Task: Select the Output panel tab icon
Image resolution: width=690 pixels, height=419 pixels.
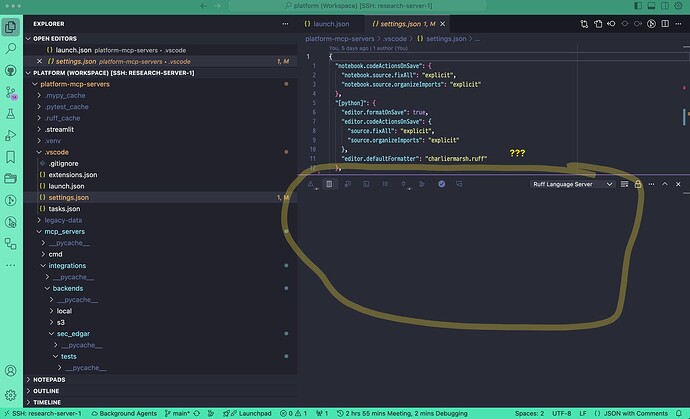Action: [329, 184]
